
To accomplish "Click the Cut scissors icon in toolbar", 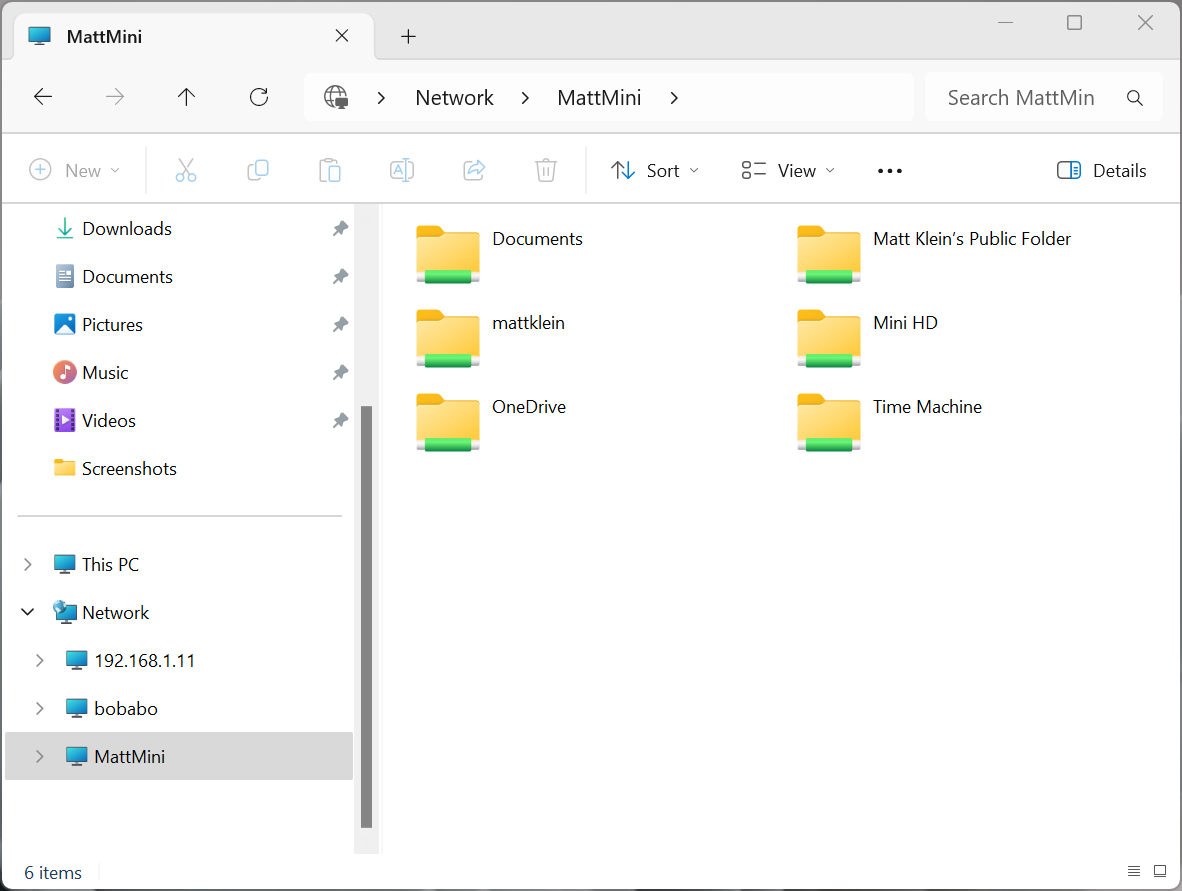I will click(x=186, y=170).
